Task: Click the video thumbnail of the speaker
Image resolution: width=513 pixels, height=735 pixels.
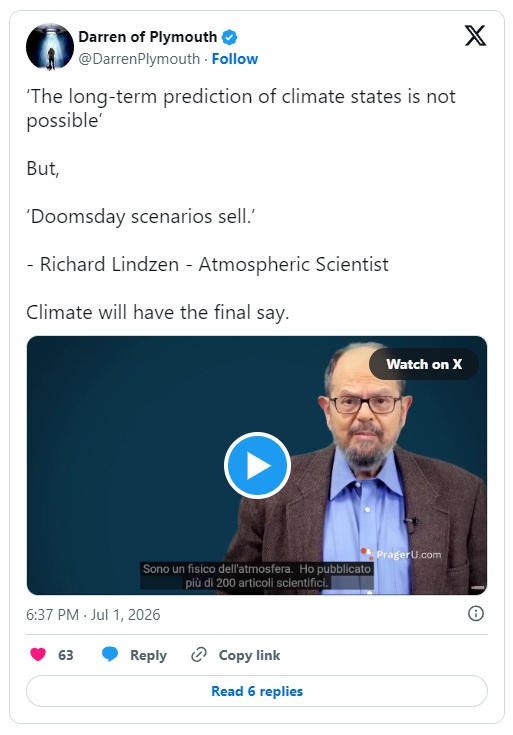Action: coord(257,465)
